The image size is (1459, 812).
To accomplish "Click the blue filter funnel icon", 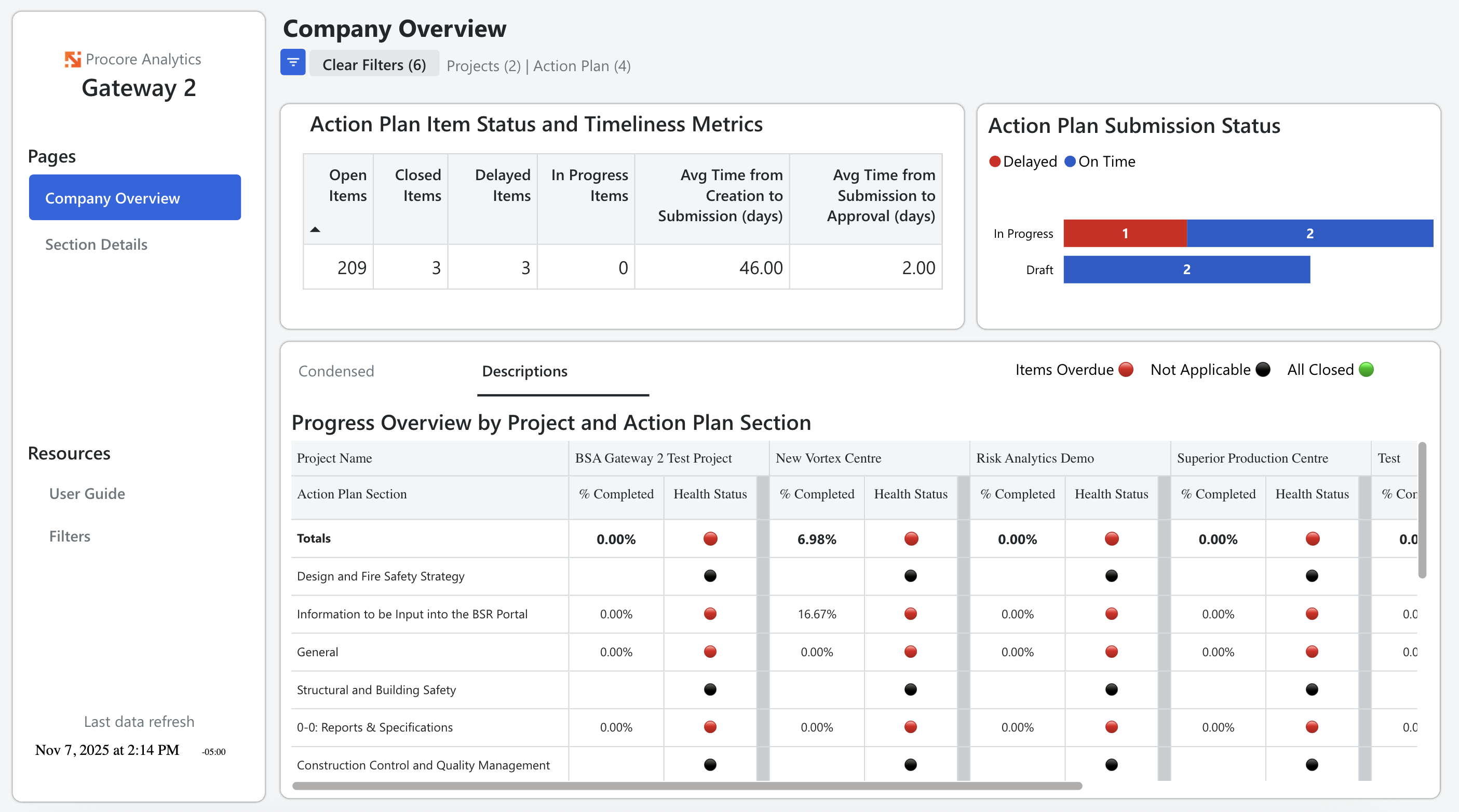I will coord(292,63).
